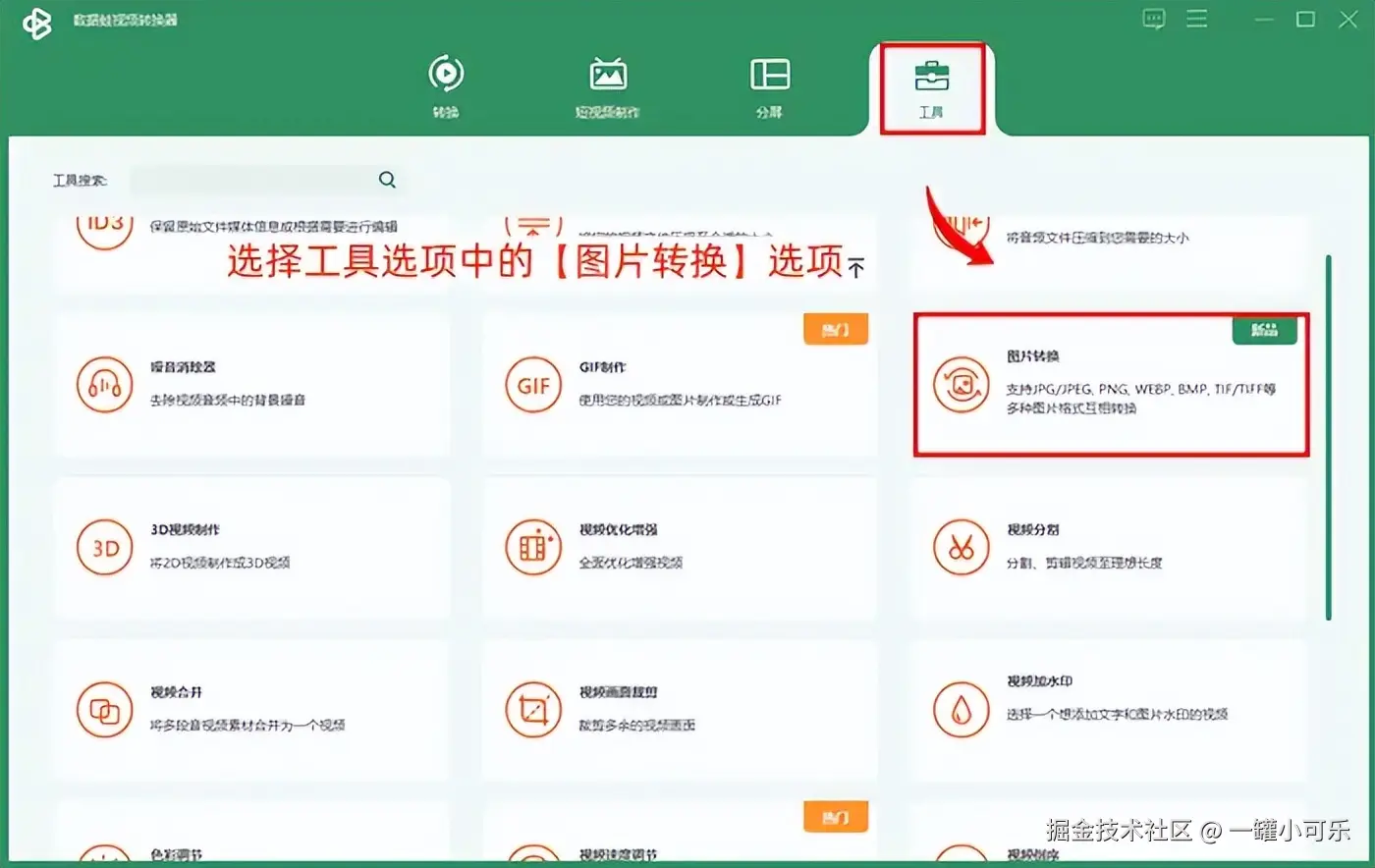The width and height of the screenshot is (1375, 868).
Task: Click the '3D视频制作' title text
Action: (185, 529)
